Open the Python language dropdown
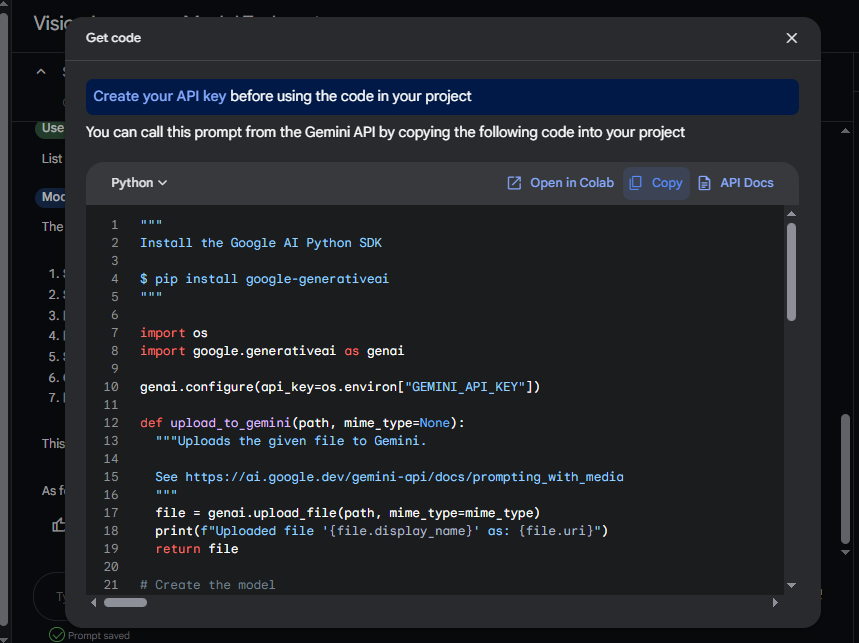 (138, 182)
